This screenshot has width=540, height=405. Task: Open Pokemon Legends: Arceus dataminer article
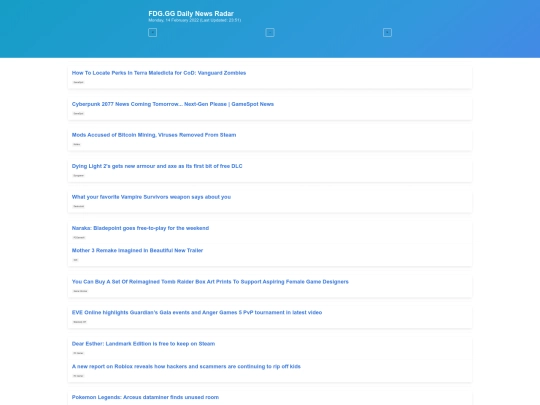[145, 397]
